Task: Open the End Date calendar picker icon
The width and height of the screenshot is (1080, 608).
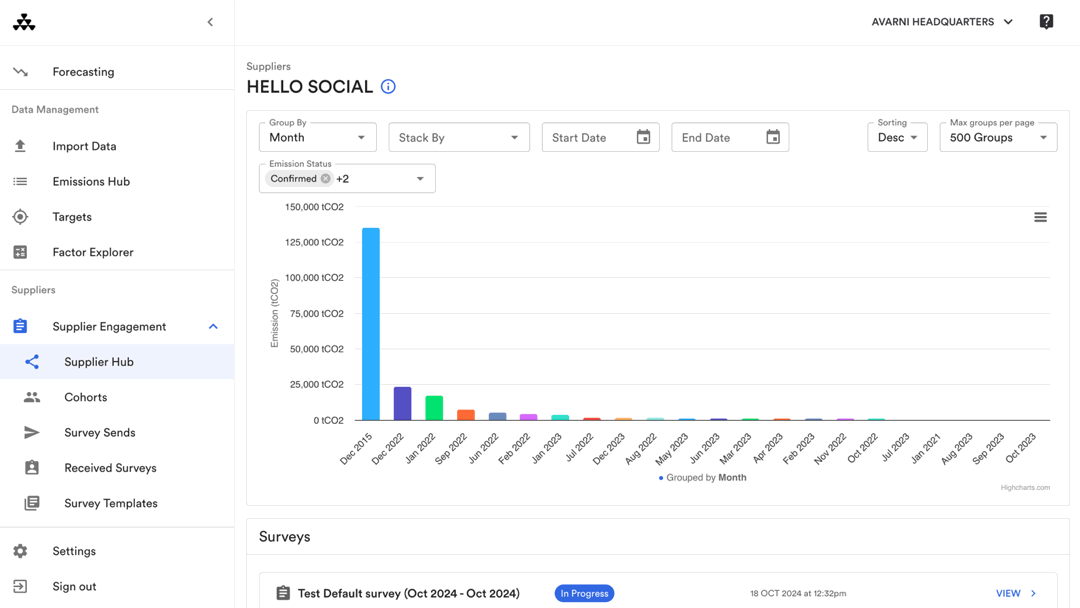Action: [773, 137]
